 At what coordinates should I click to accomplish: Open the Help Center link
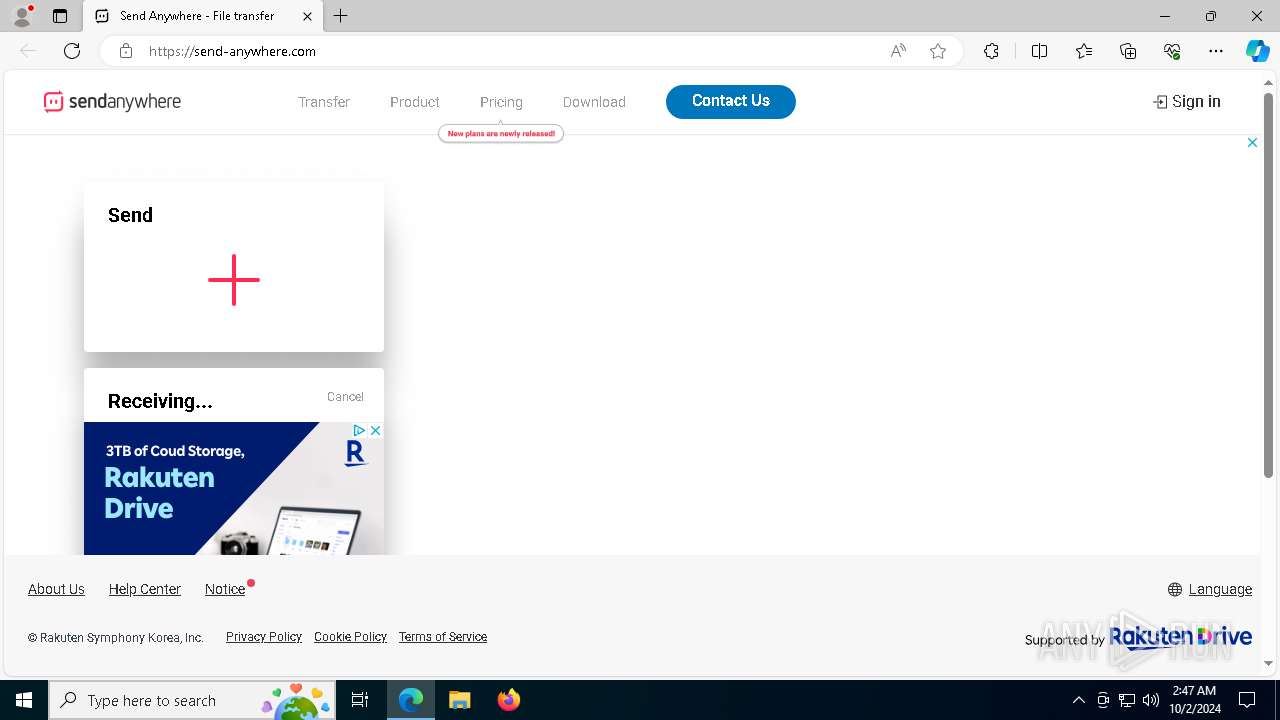(145, 589)
